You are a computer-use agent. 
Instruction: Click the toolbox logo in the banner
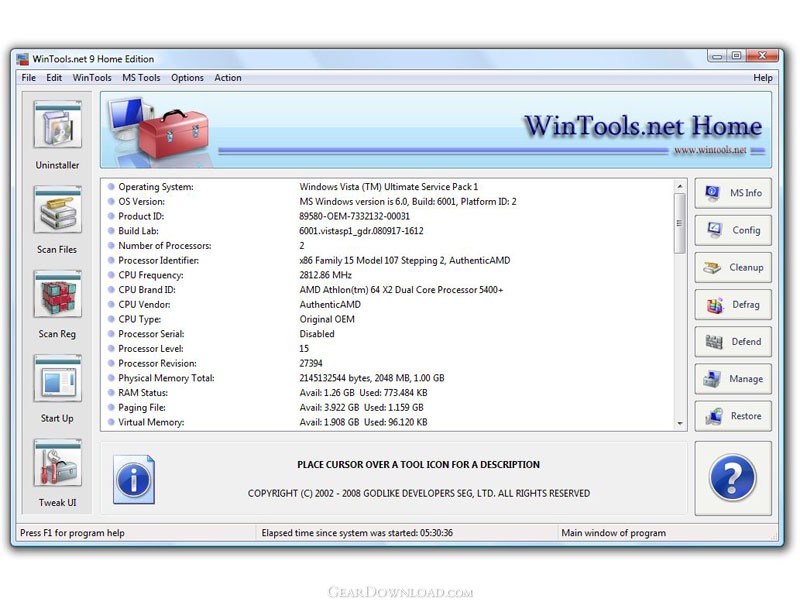coord(160,129)
